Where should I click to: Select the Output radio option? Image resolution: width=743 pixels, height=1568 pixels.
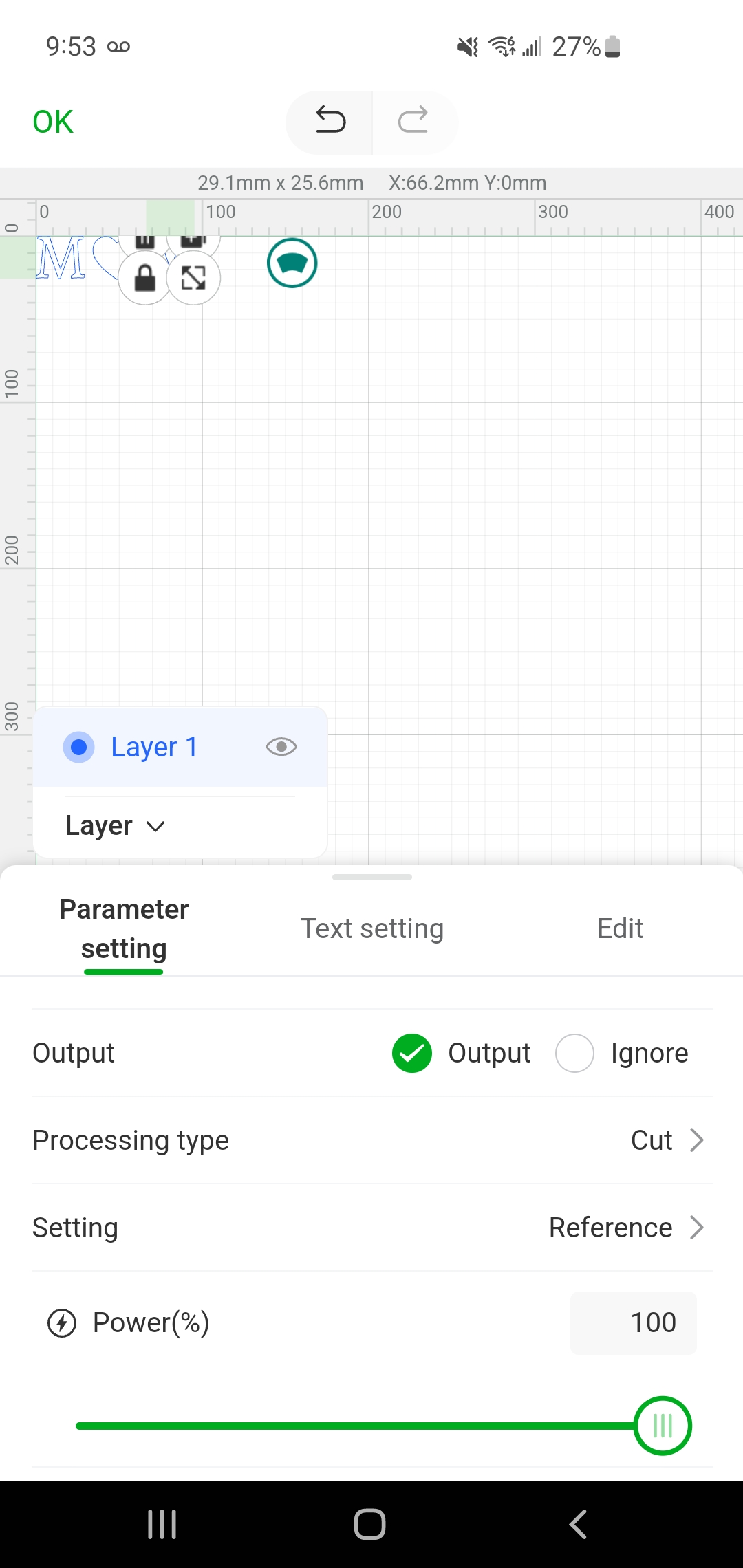[x=412, y=1053]
